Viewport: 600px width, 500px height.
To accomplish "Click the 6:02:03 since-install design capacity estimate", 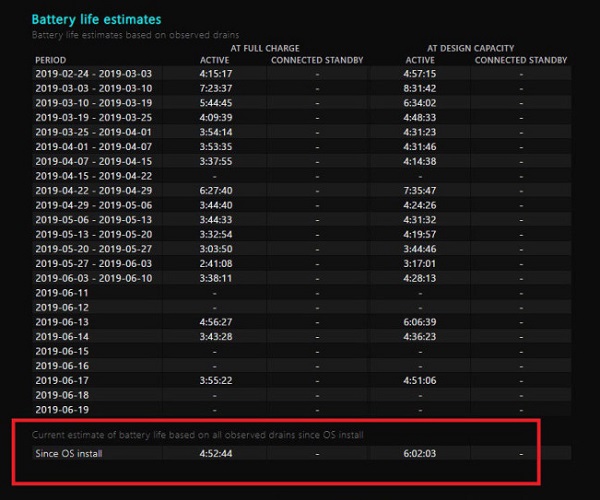I will click(x=419, y=454).
